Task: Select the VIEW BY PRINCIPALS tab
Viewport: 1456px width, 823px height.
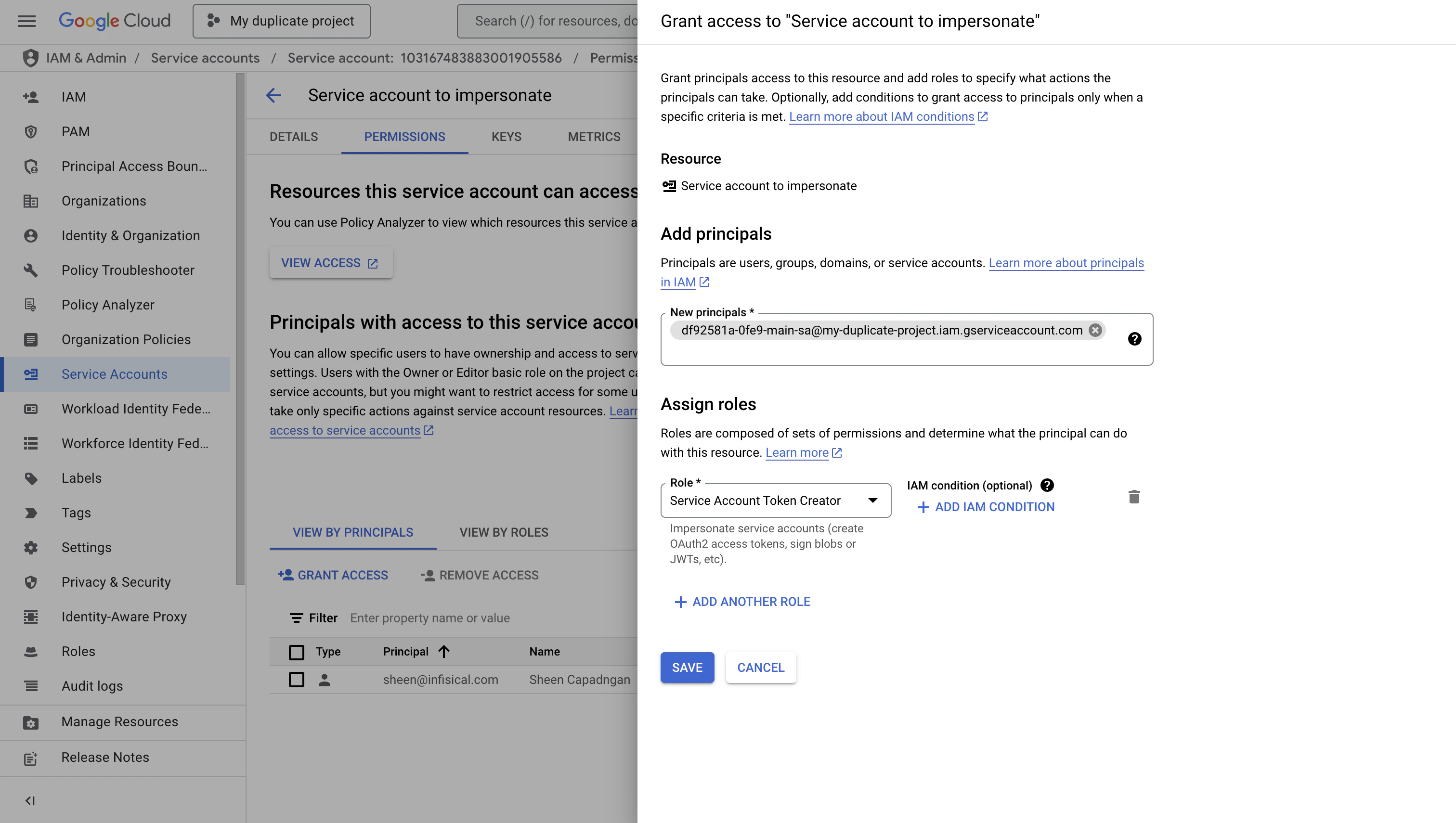Action: (353, 532)
